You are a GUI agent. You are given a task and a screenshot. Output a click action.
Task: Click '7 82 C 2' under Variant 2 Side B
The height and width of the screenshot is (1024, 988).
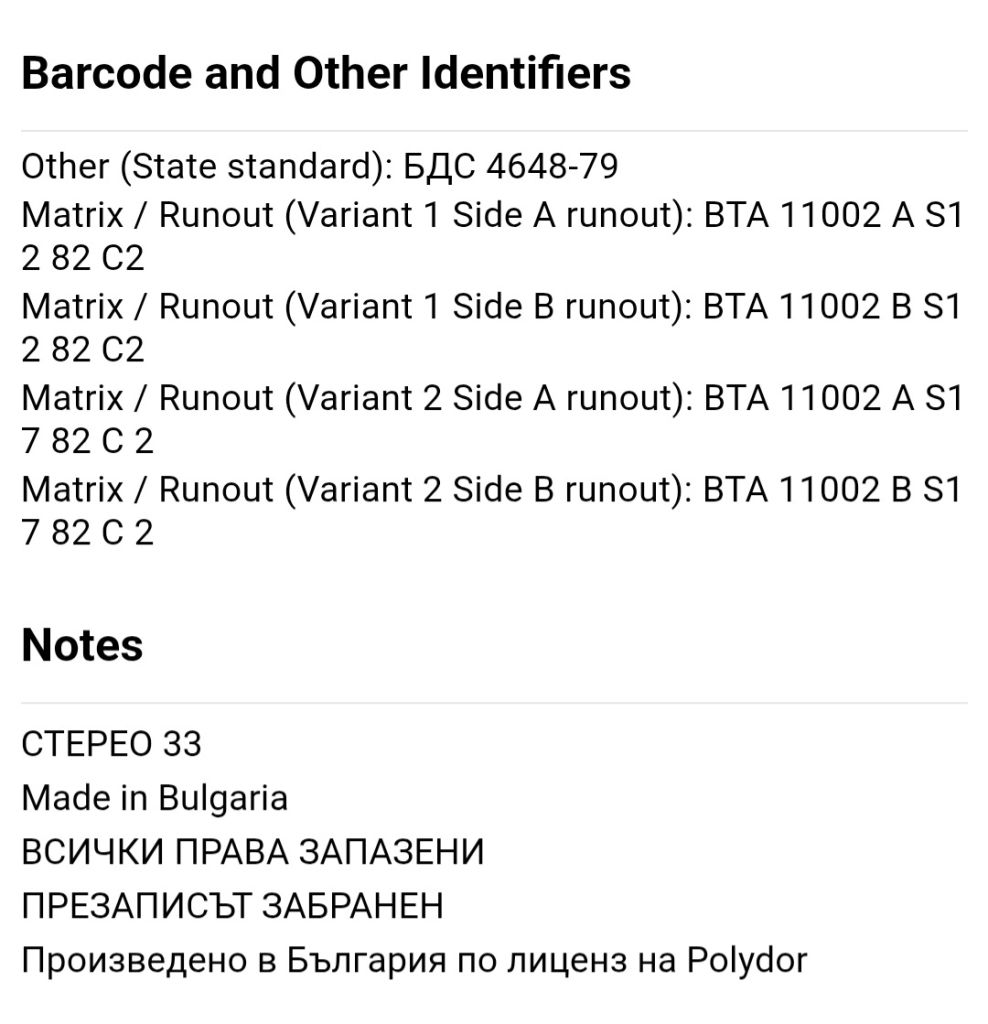pyautogui.click(x=88, y=532)
